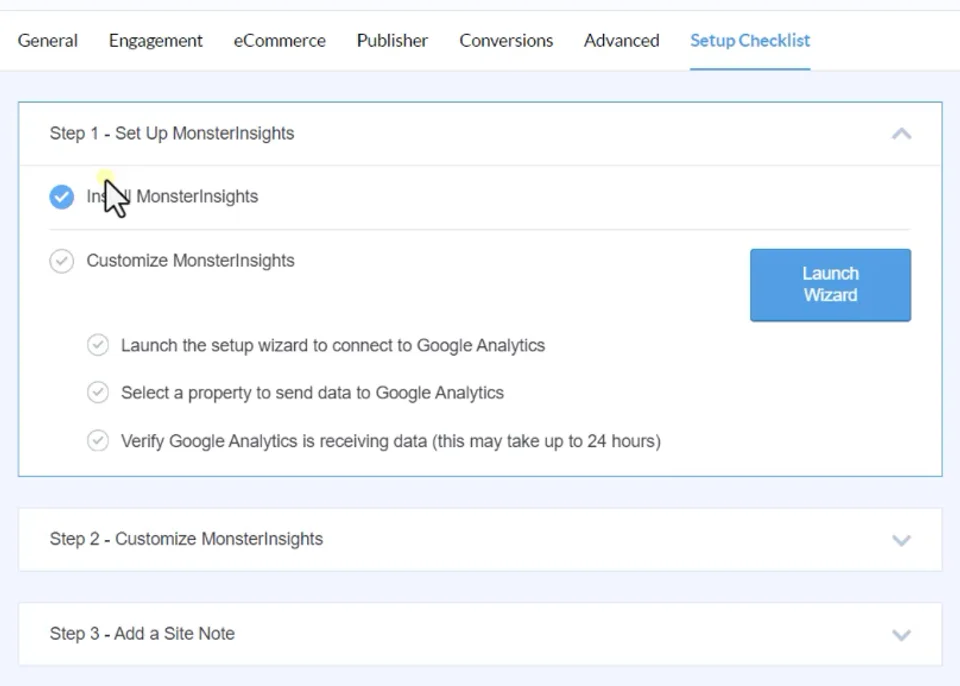Expand Step 3 using its down chevron
The image size is (960, 686).
coord(901,635)
